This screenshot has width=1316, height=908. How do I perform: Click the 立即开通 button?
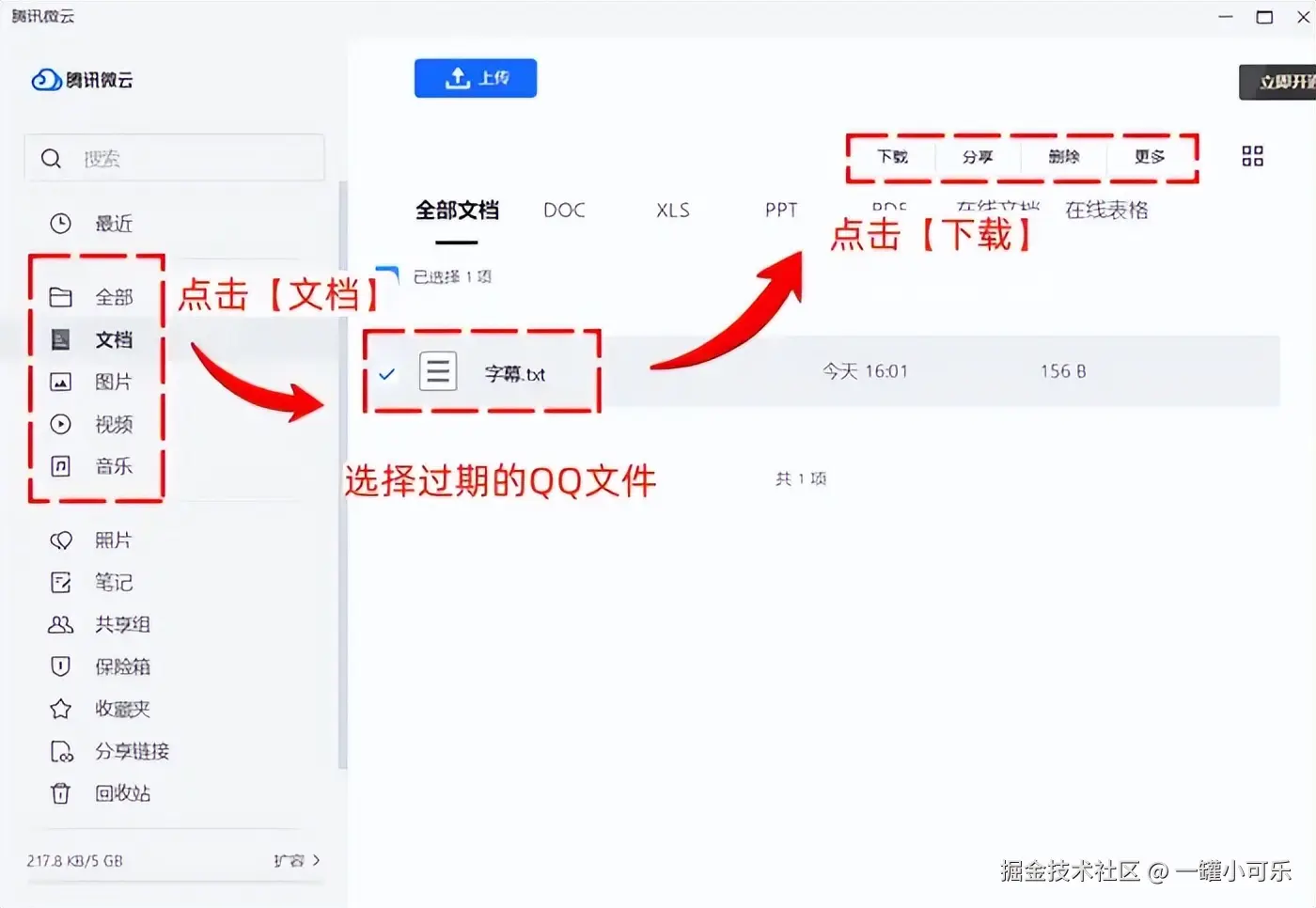[1278, 83]
